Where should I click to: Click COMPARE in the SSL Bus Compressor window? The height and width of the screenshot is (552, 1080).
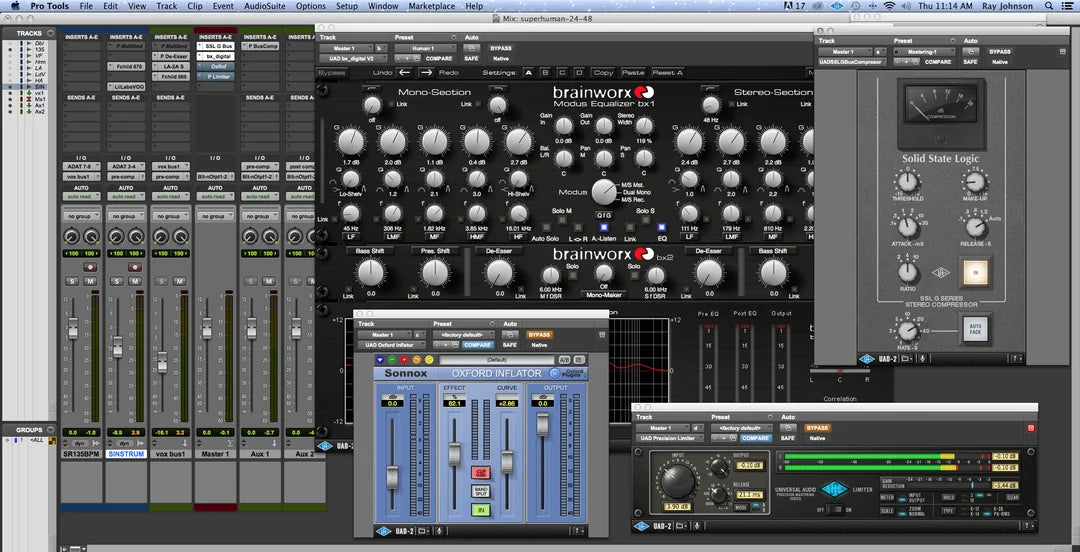click(938, 62)
